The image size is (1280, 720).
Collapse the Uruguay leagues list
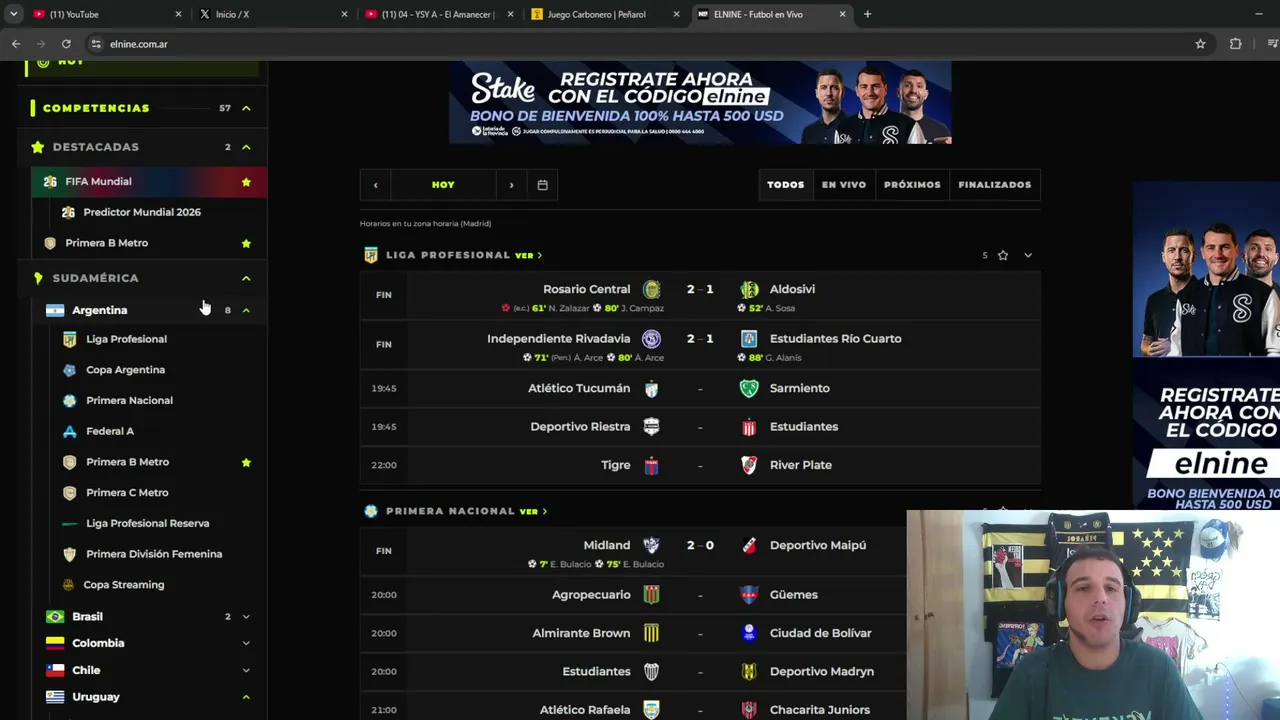(x=246, y=697)
